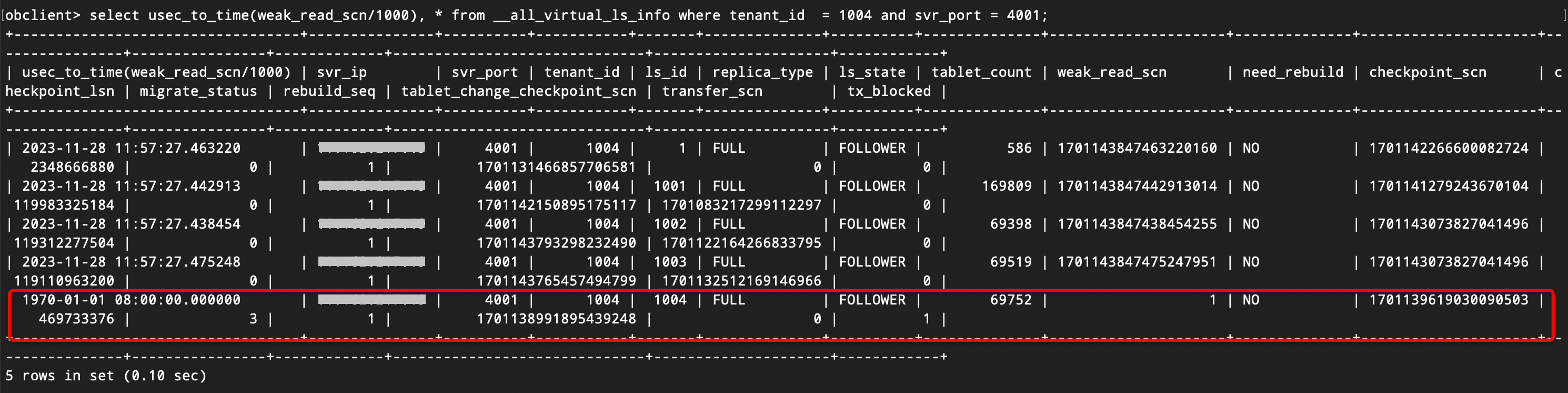
Task: Click the need_rebuild column header
Action: [x=1293, y=73]
